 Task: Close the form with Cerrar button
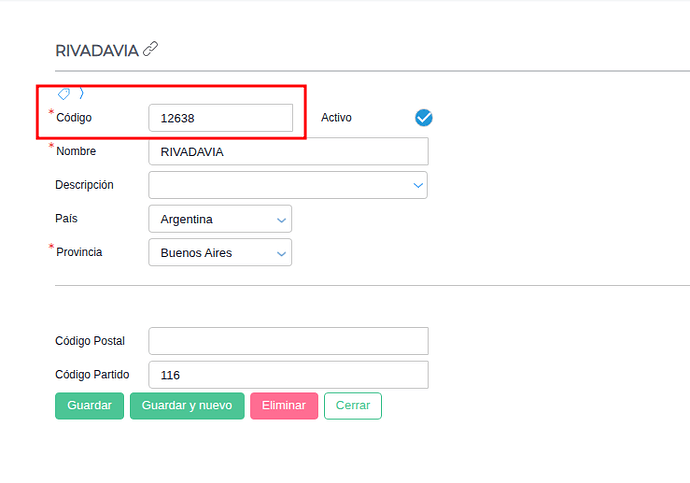point(353,406)
